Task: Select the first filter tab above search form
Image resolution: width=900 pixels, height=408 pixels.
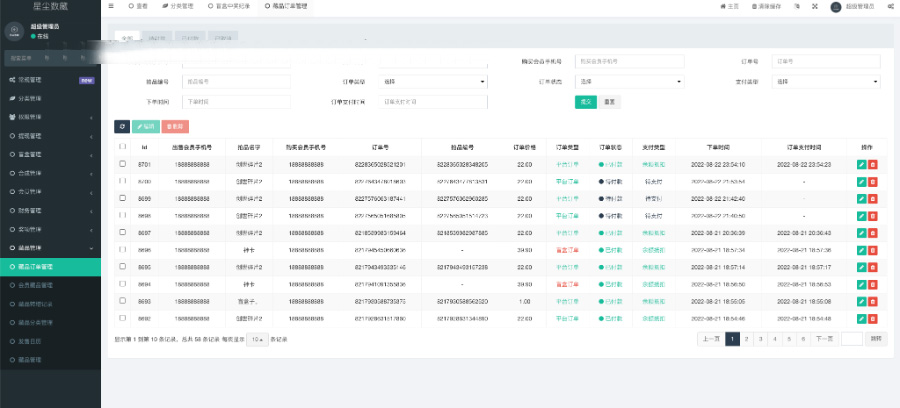Action: click(x=125, y=38)
